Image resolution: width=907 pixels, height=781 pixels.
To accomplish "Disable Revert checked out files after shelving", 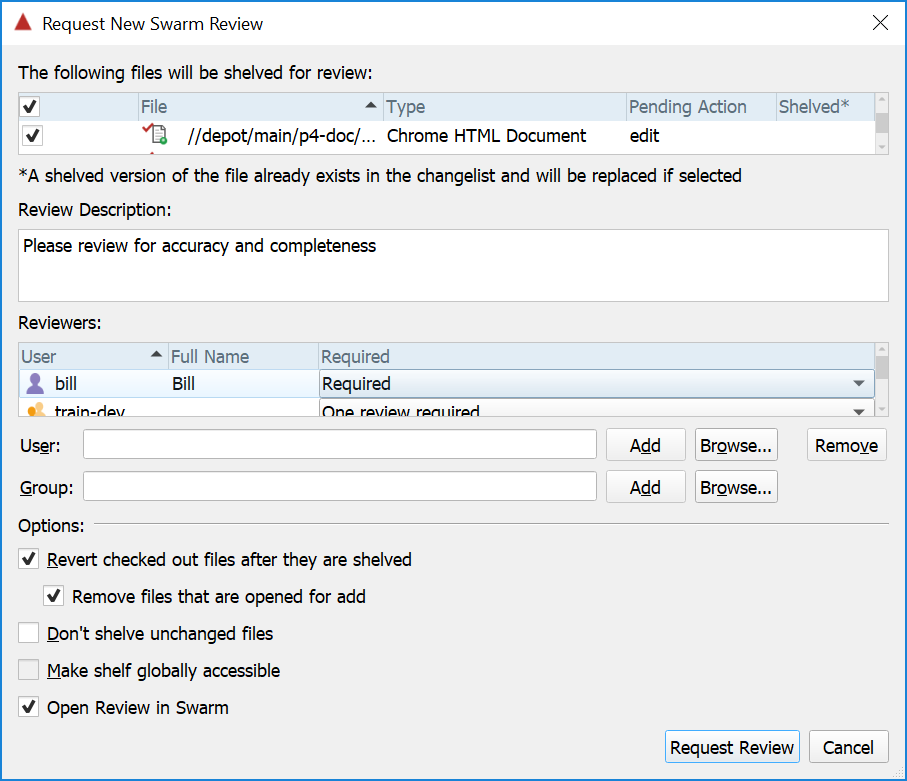I will click(x=29, y=560).
